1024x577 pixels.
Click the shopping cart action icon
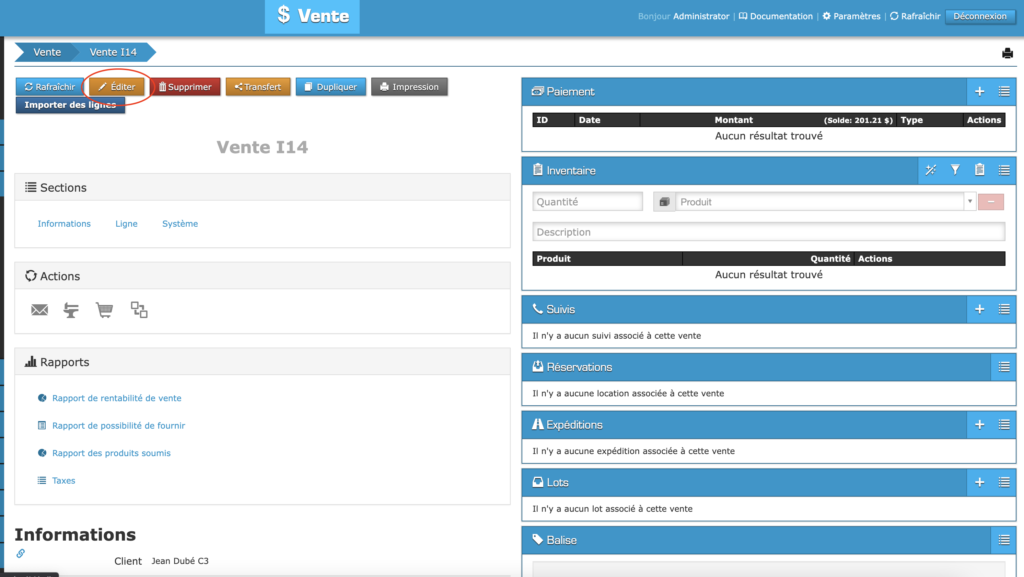click(x=104, y=310)
